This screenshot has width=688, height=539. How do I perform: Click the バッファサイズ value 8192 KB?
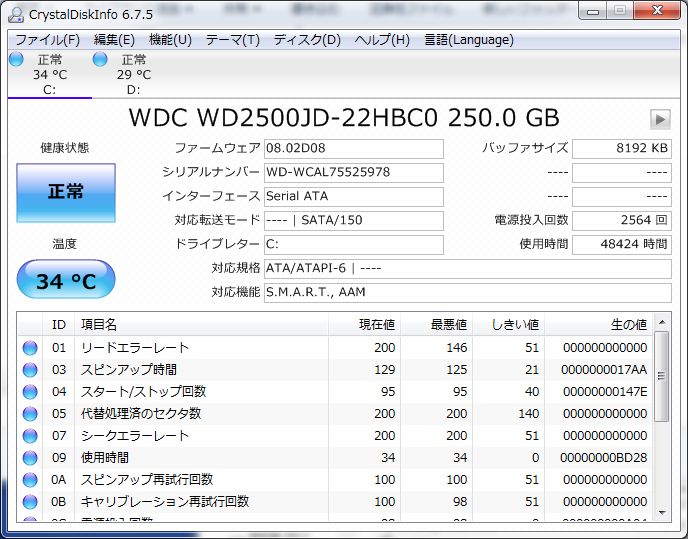[622, 148]
